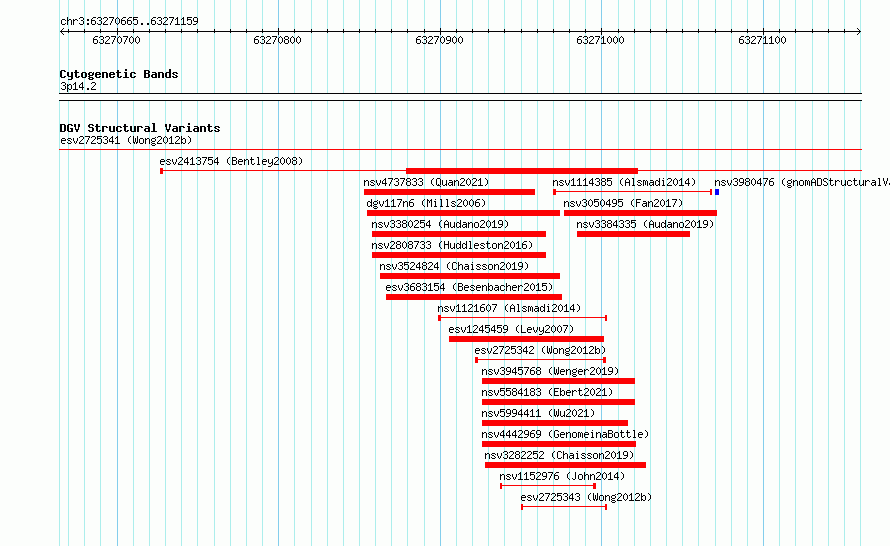This screenshot has height=546, width=890.
Task: Click the red bar under dgv117n6
Action: click(x=464, y=213)
